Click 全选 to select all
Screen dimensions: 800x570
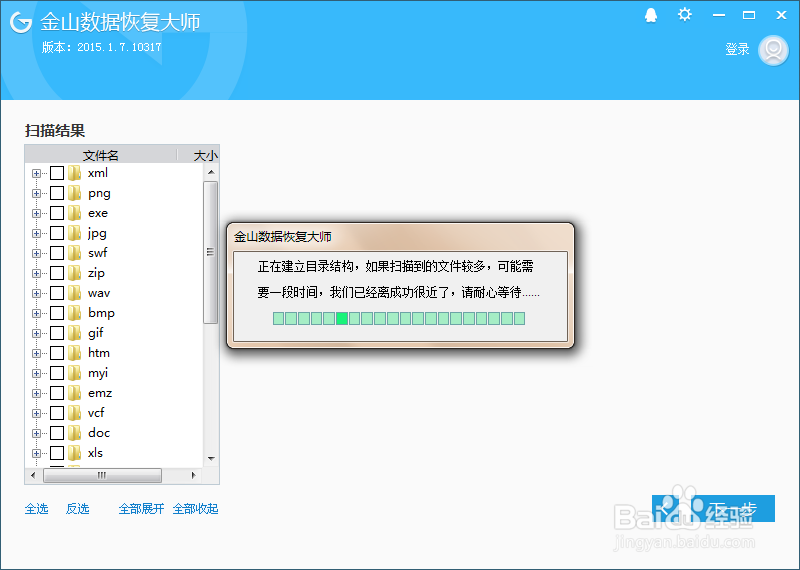point(36,509)
